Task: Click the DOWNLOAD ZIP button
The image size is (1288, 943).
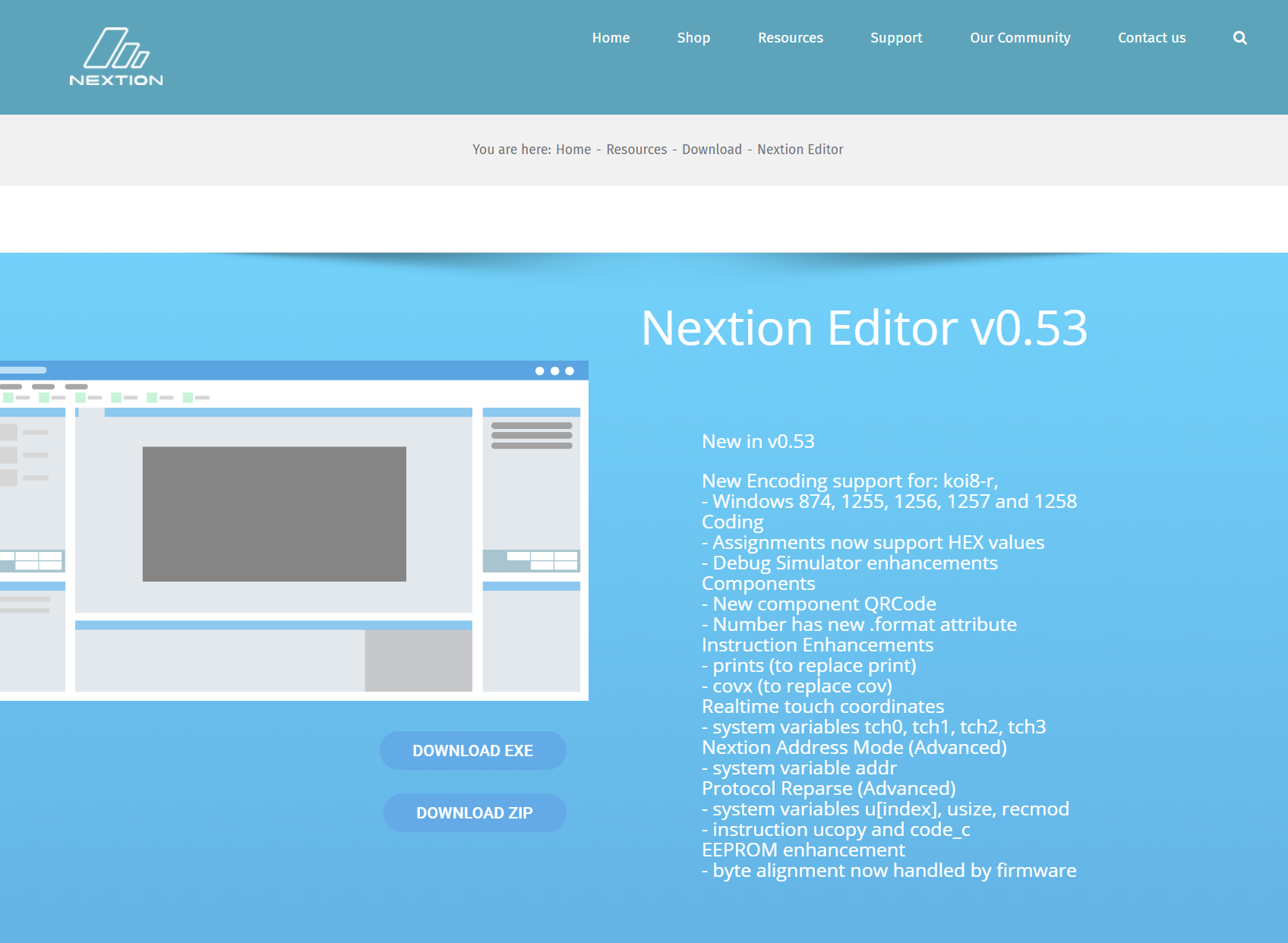Action: [x=475, y=812]
